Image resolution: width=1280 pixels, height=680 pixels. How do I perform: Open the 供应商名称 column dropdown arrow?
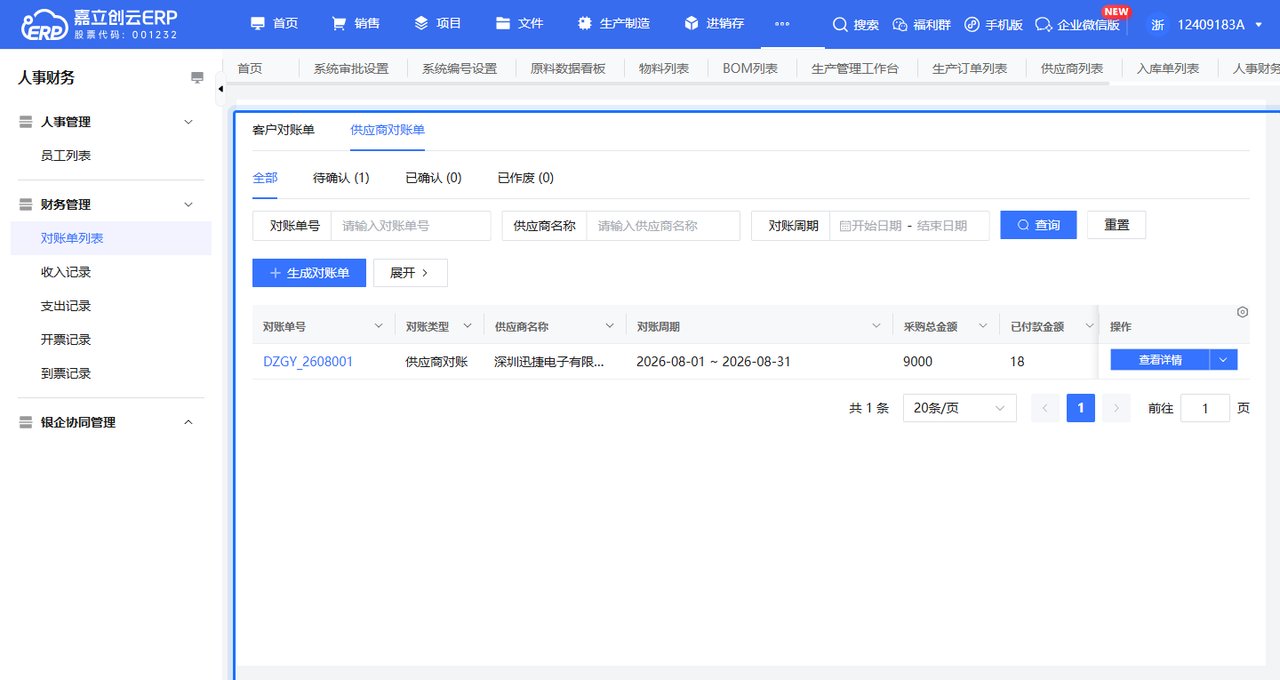[x=609, y=326]
